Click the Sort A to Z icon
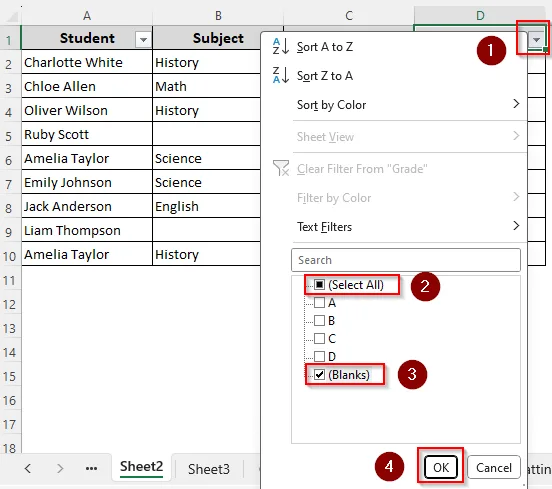 (281, 46)
